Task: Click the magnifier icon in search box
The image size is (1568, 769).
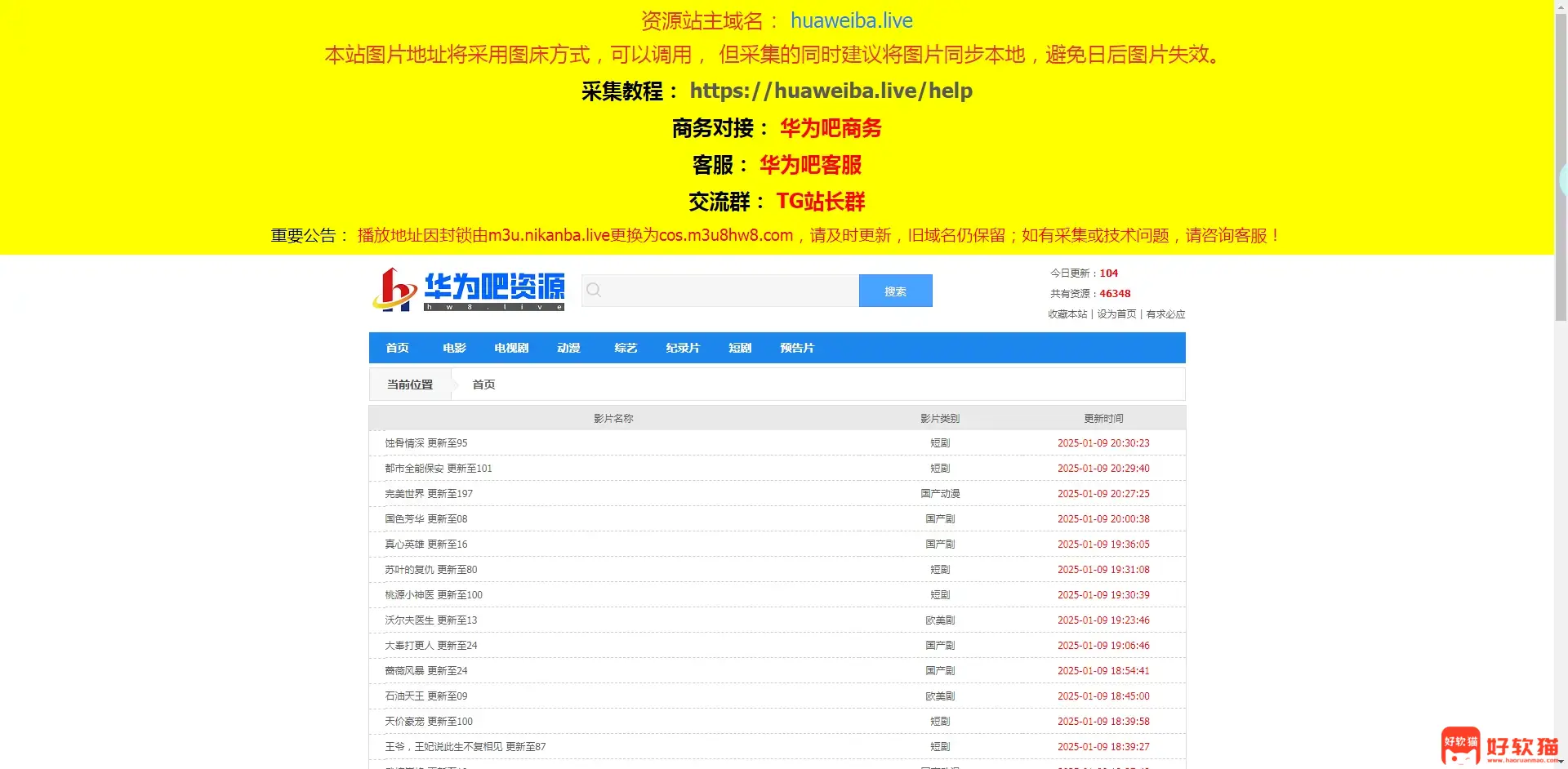Action: [x=594, y=291]
